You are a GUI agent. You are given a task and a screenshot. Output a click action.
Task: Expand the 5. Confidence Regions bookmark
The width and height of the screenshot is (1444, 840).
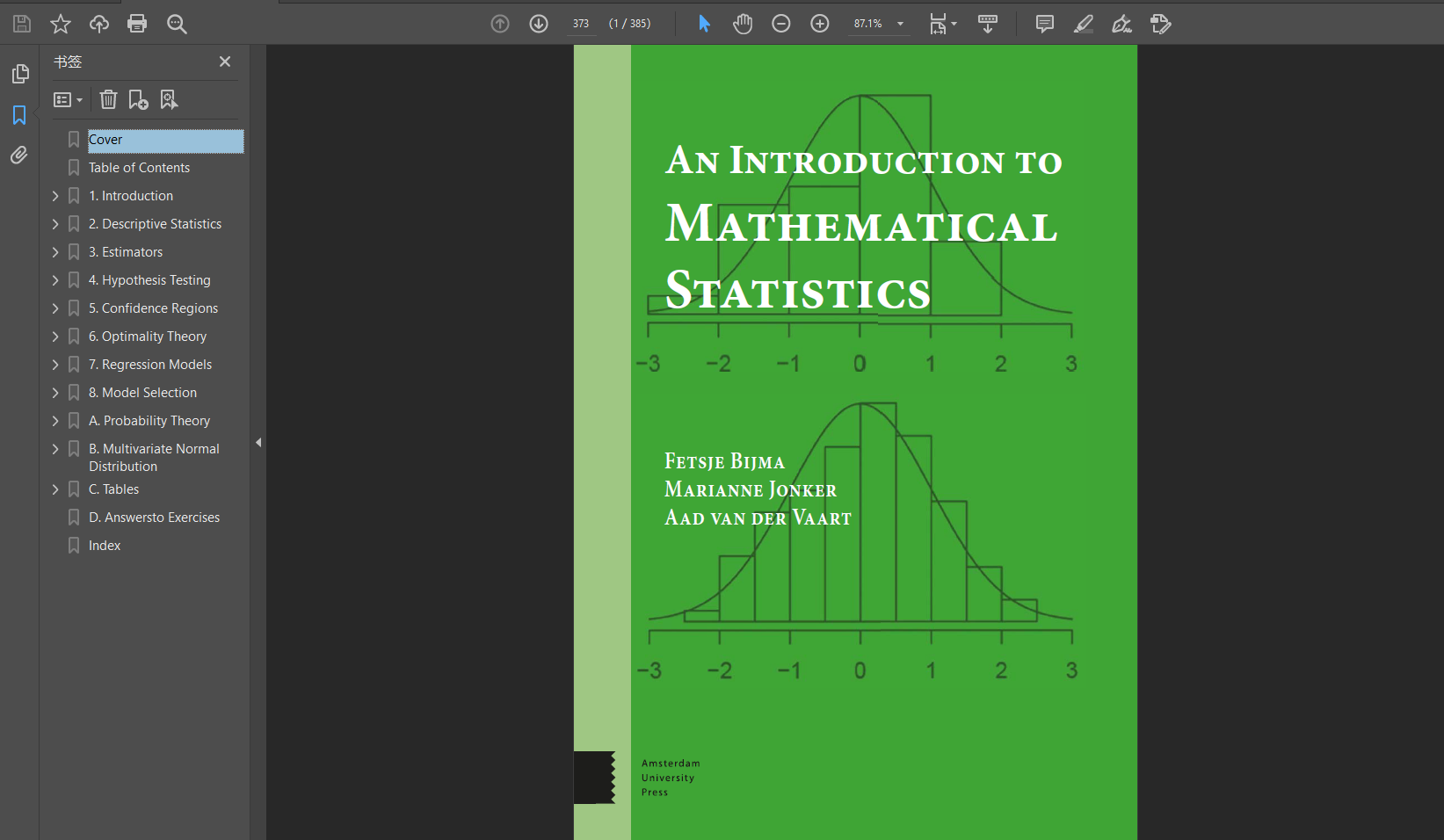[55, 308]
